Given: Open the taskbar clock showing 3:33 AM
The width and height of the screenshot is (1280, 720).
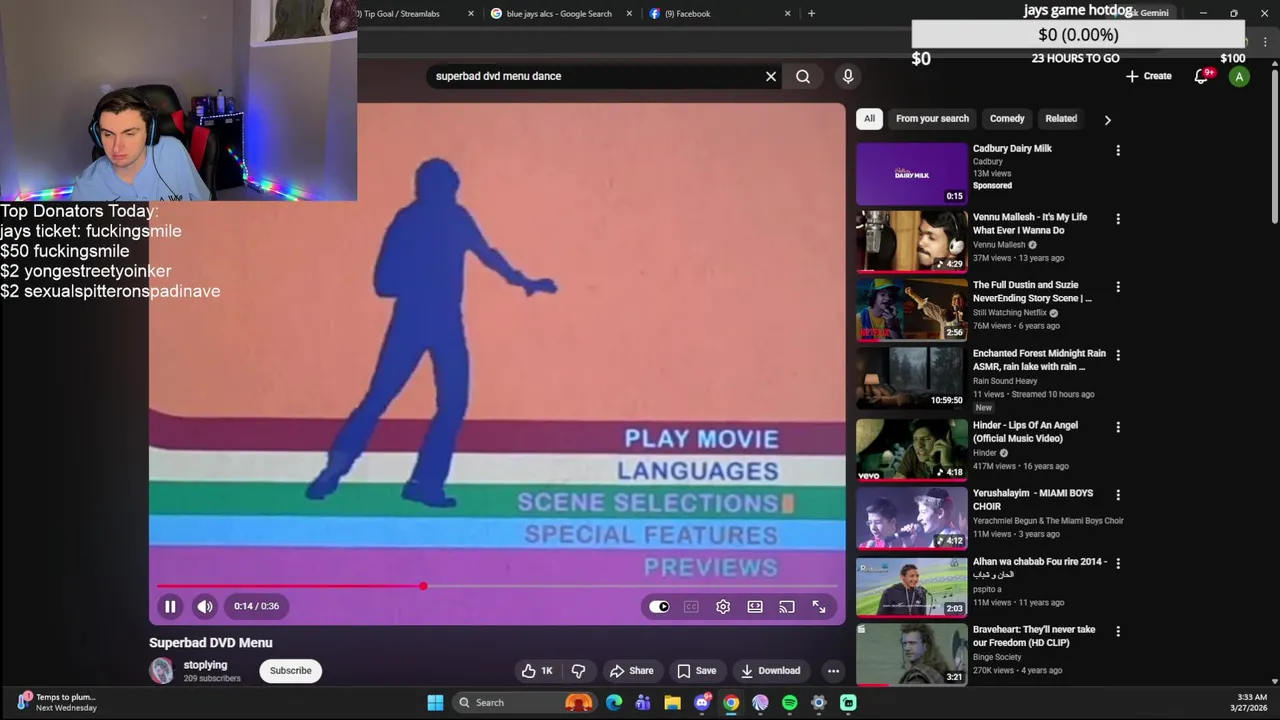Looking at the screenshot, I should (1252, 702).
